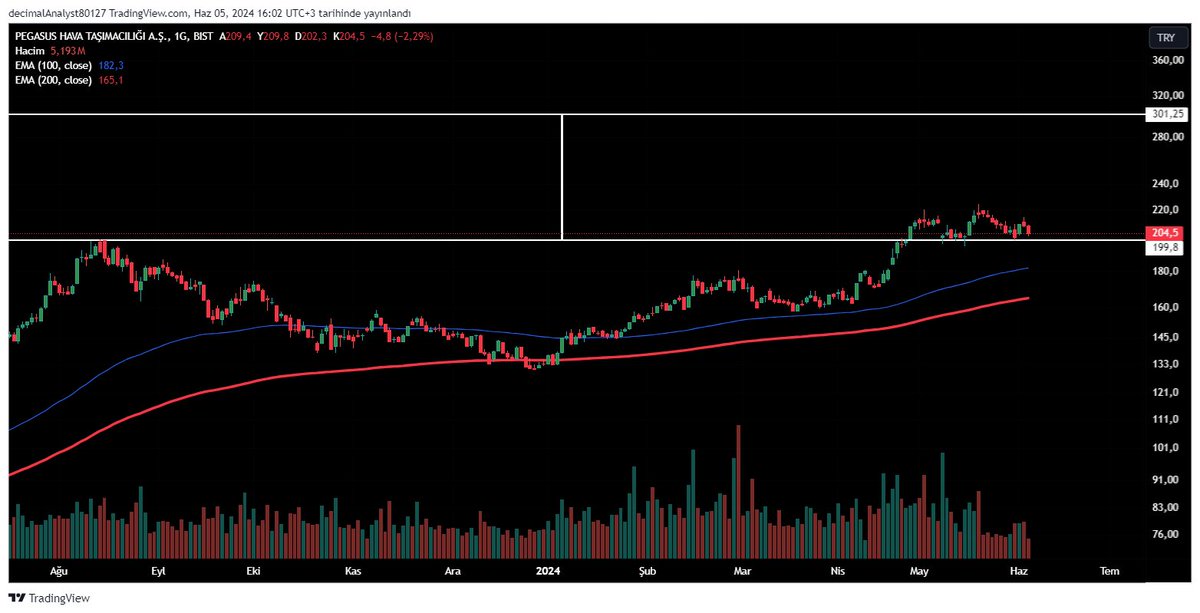1200x613 pixels.
Task: Click the Şub label on the time axis
Action: (648, 571)
